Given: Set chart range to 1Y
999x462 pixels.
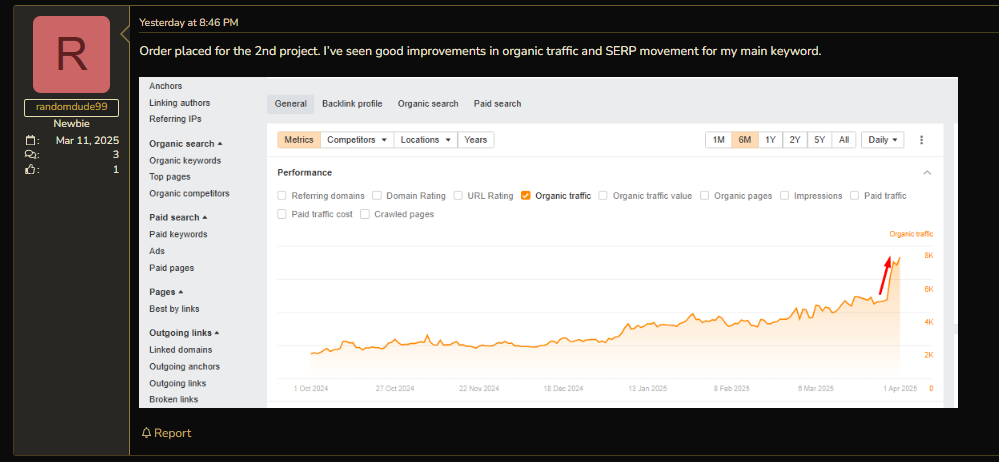Looking at the screenshot, I should pyautogui.click(x=770, y=140).
